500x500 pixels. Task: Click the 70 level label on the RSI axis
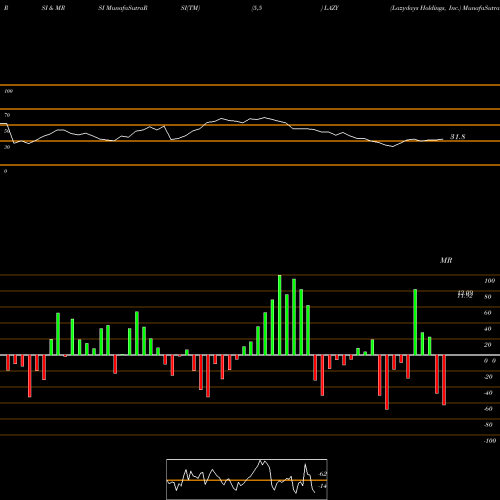point(7,115)
